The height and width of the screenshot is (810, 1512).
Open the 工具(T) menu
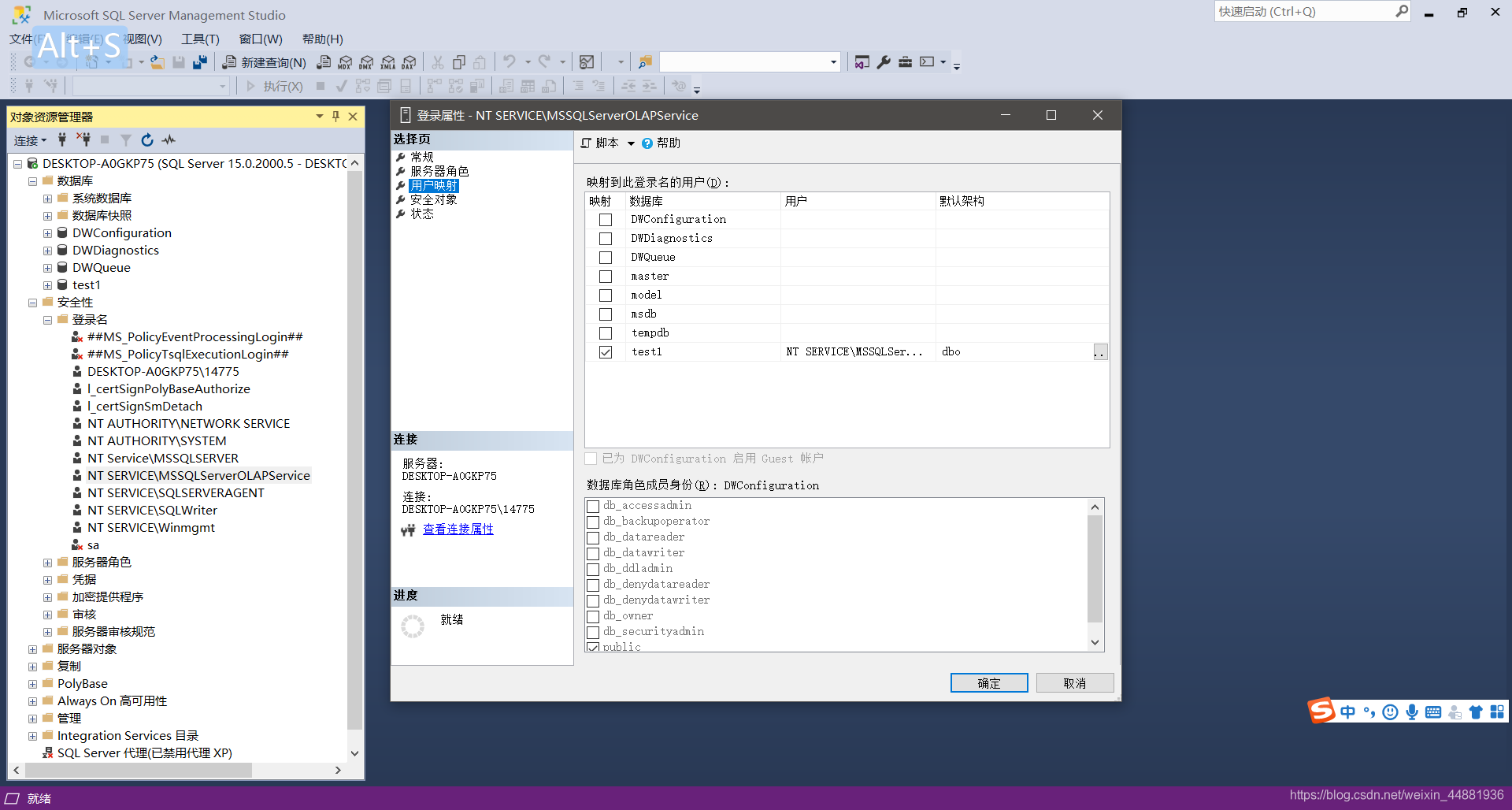200,39
